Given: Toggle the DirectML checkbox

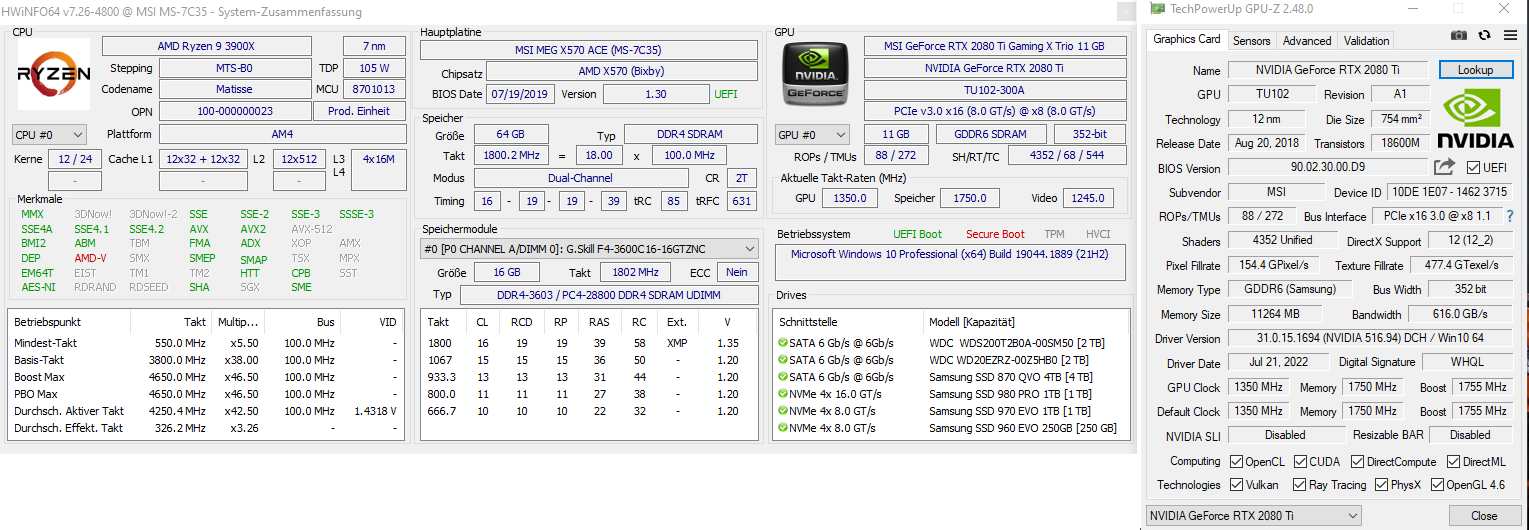Looking at the screenshot, I should click(x=1454, y=462).
